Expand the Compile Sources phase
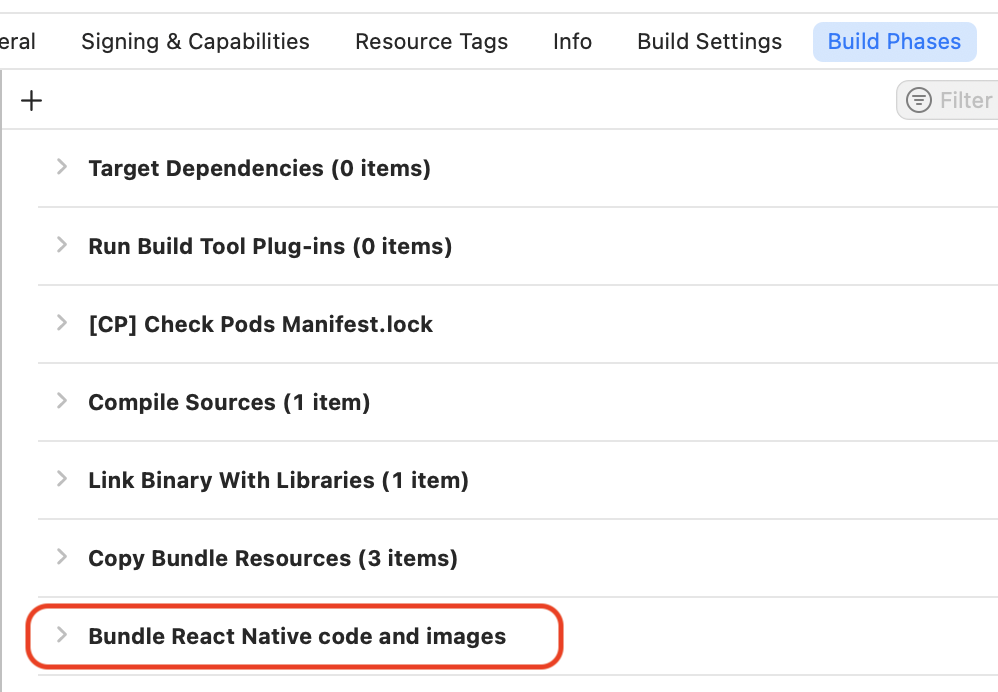Screen dimensions: 998x692 pos(61,402)
